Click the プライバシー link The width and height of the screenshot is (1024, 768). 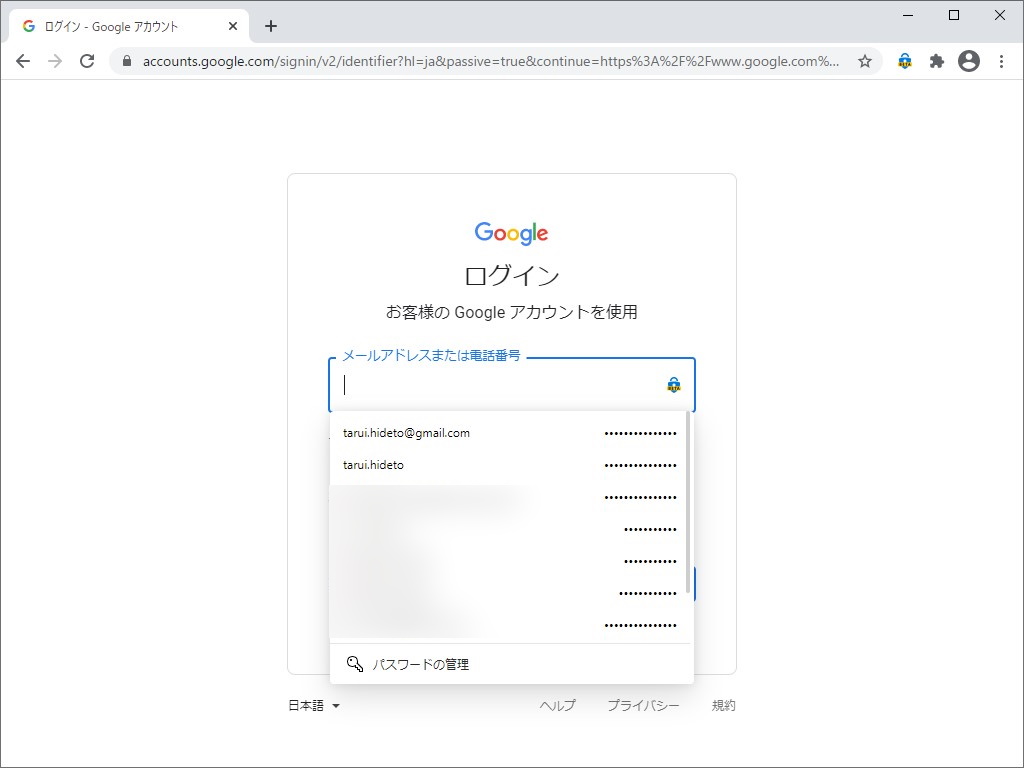(x=644, y=705)
